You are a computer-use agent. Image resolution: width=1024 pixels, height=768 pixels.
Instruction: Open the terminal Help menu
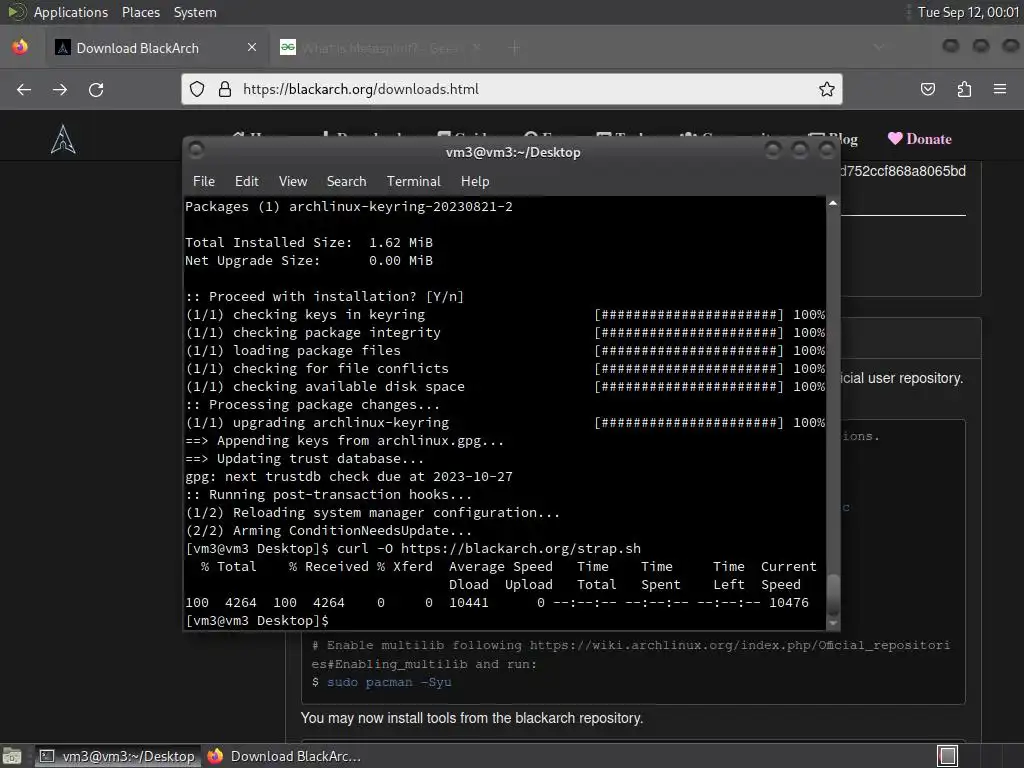click(475, 182)
